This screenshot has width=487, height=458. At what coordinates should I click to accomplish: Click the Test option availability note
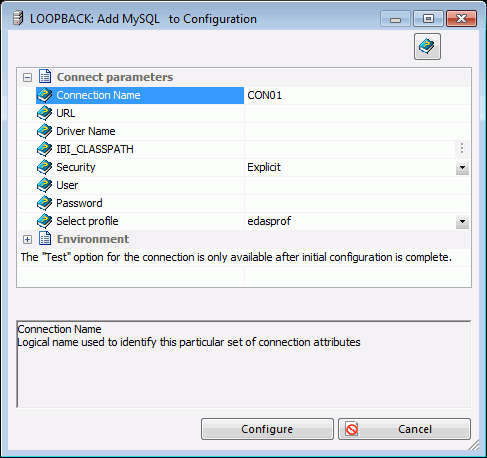tap(236, 257)
